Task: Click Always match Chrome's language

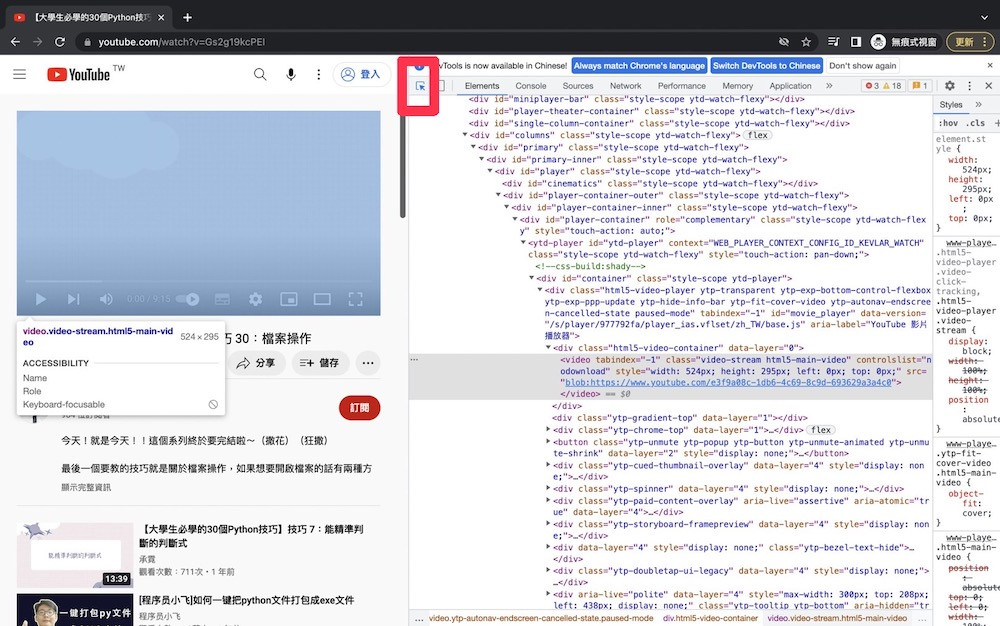Action: pos(639,66)
